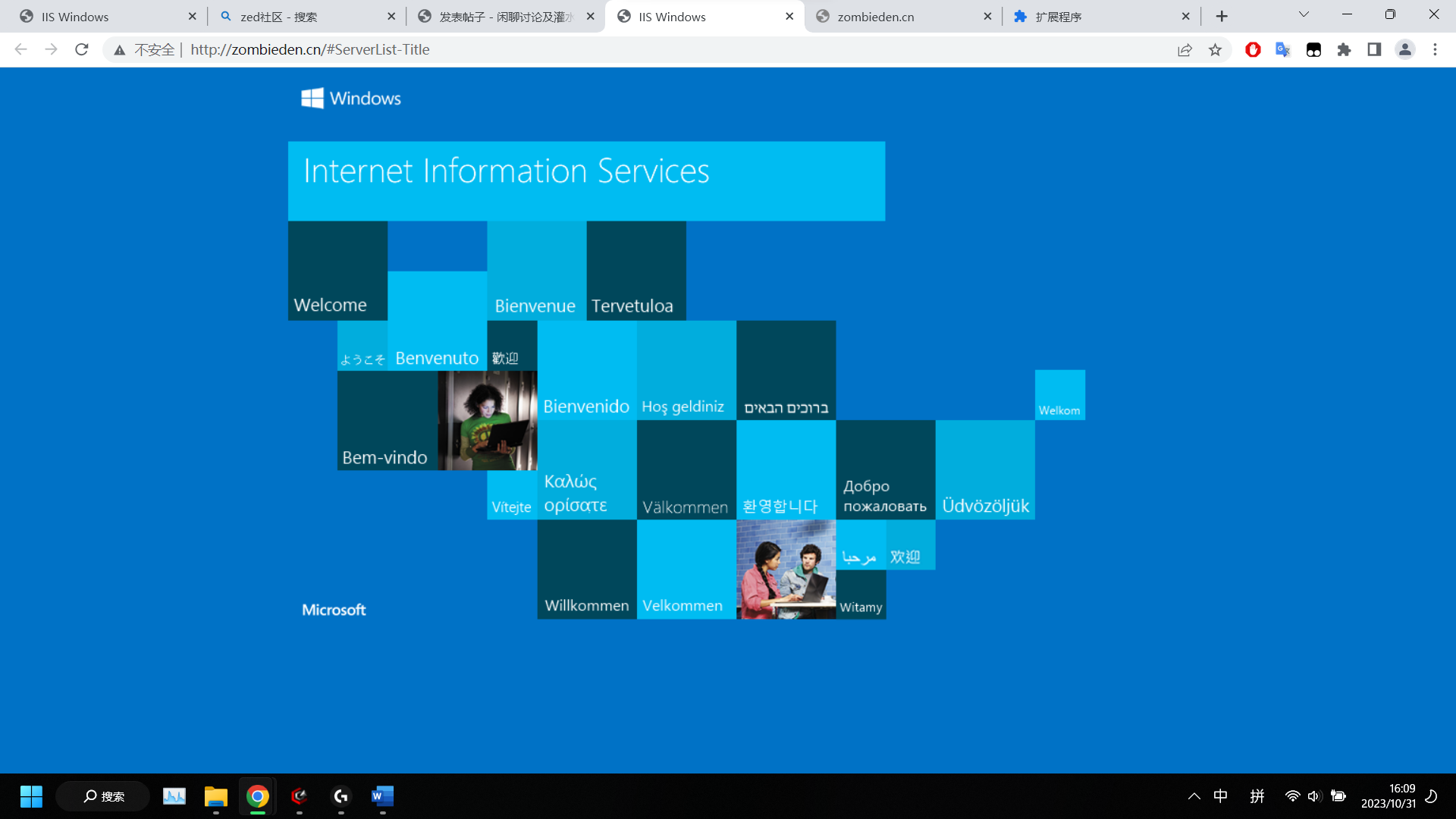1456x819 pixels.
Task: Click the browser forward arrow
Action: (x=51, y=49)
